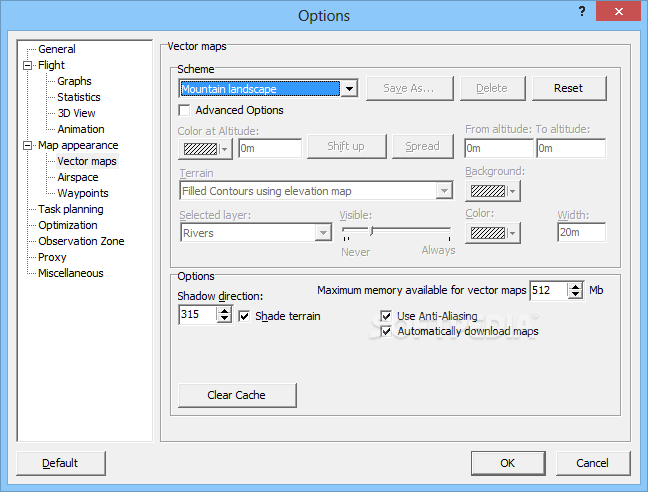Cancel the Options dialog
This screenshot has height=492, width=648.
[593, 463]
